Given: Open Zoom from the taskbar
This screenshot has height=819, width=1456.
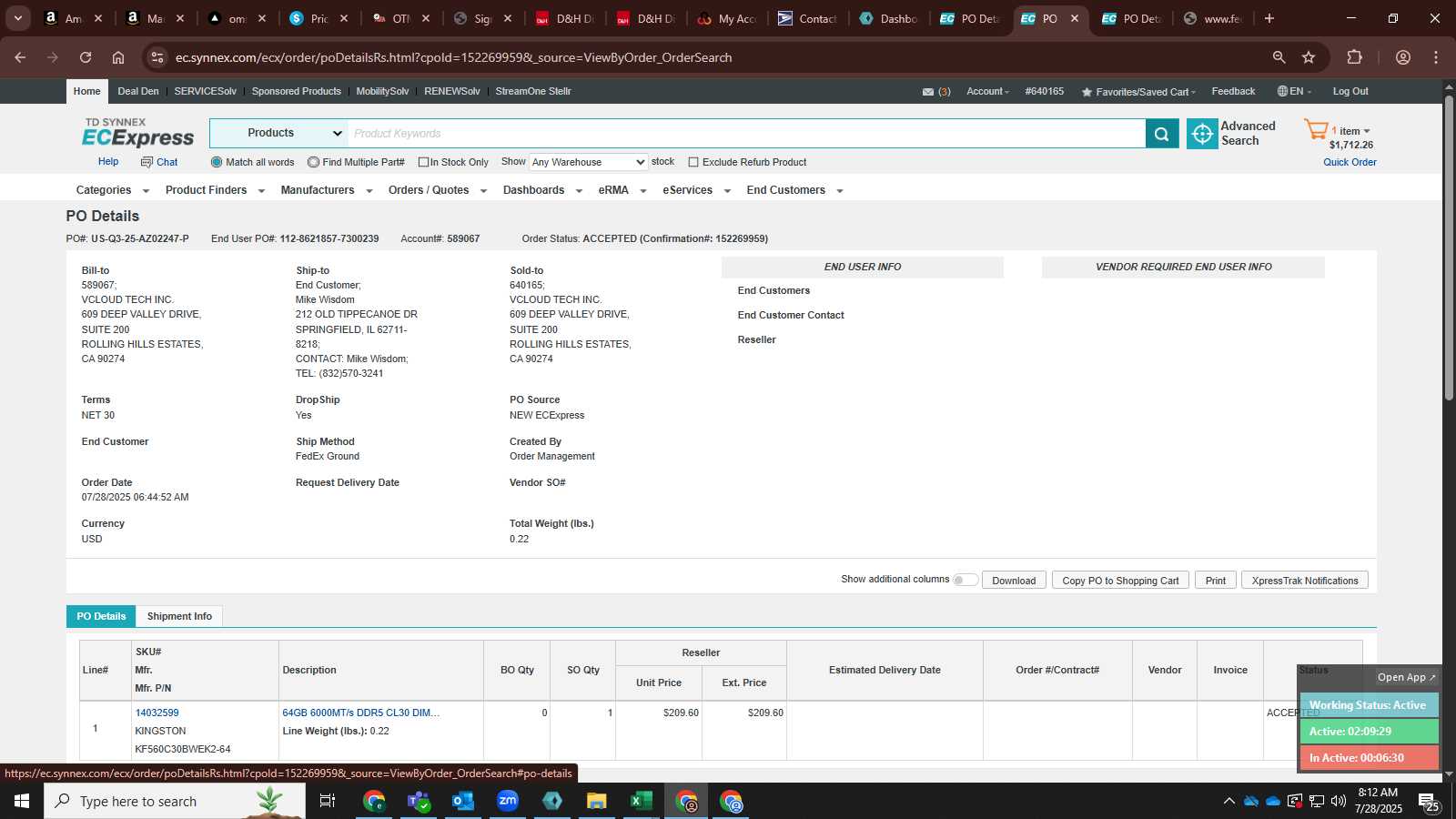Looking at the screenshot, I should 508,801.
